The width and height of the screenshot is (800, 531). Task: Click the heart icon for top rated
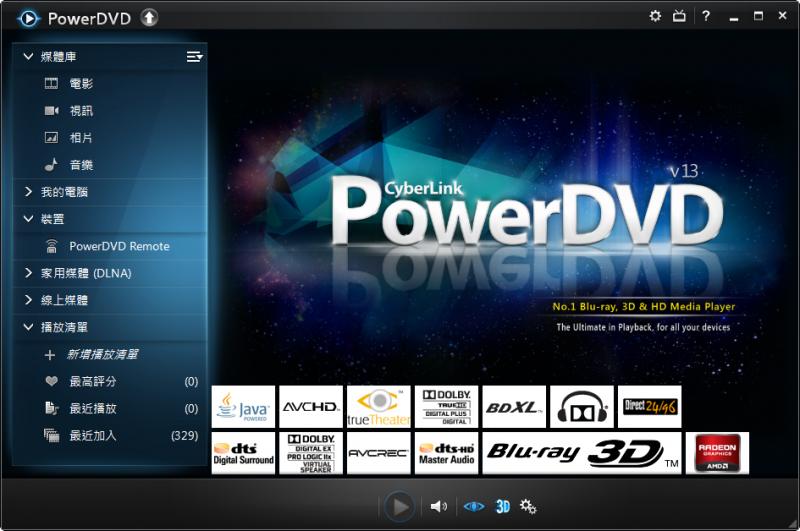(51, 381)
